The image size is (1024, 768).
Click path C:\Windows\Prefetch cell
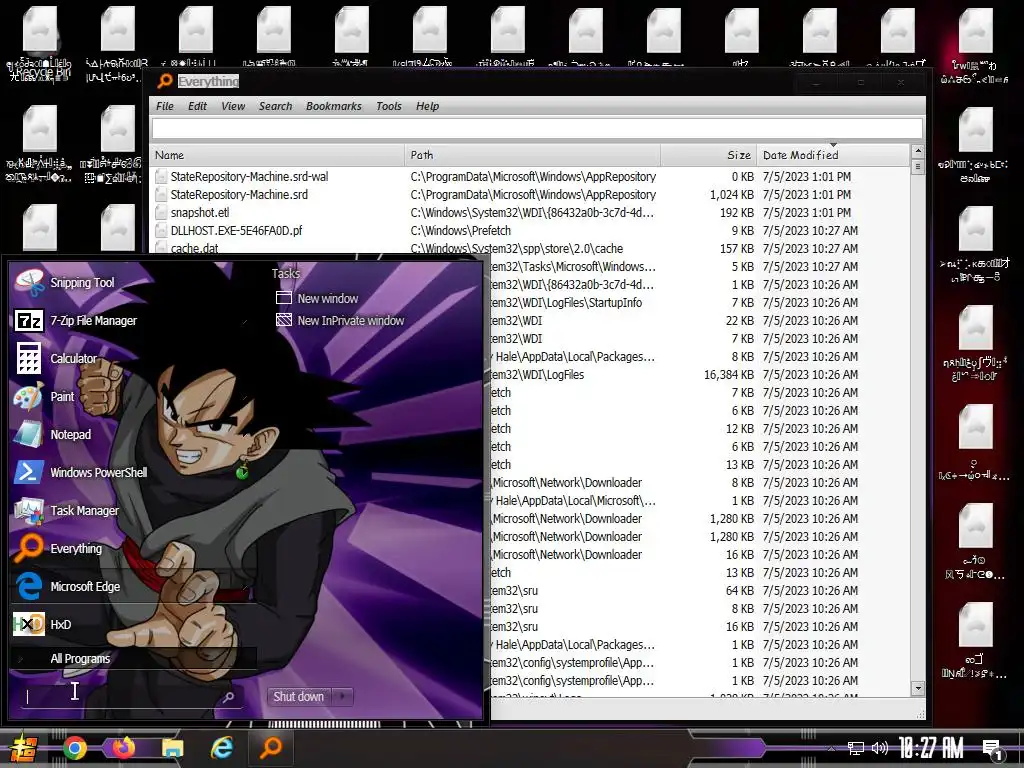(x=460, y=231)
